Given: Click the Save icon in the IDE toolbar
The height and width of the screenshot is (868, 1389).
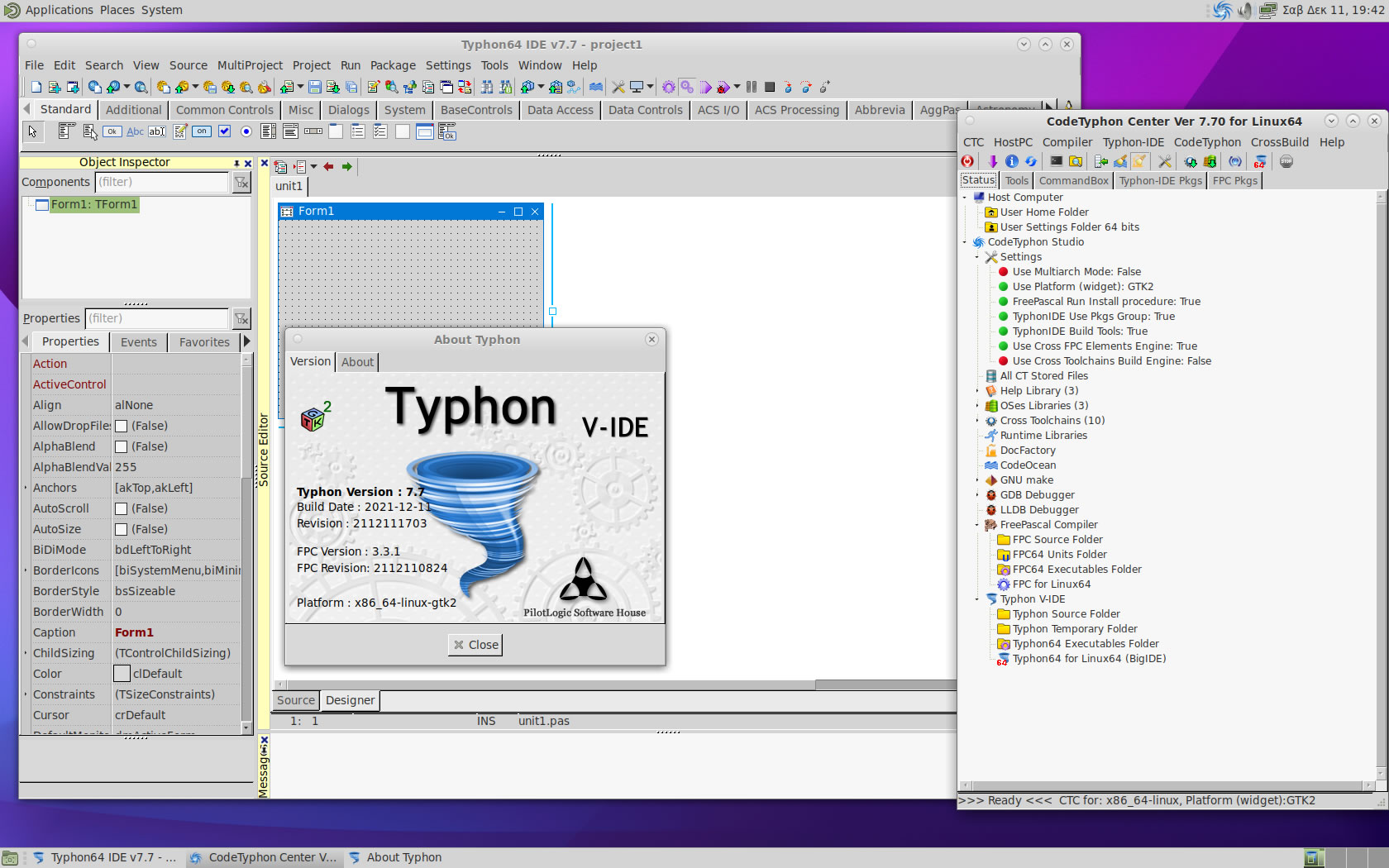Looking at the screenshot, I should (315, 87).
